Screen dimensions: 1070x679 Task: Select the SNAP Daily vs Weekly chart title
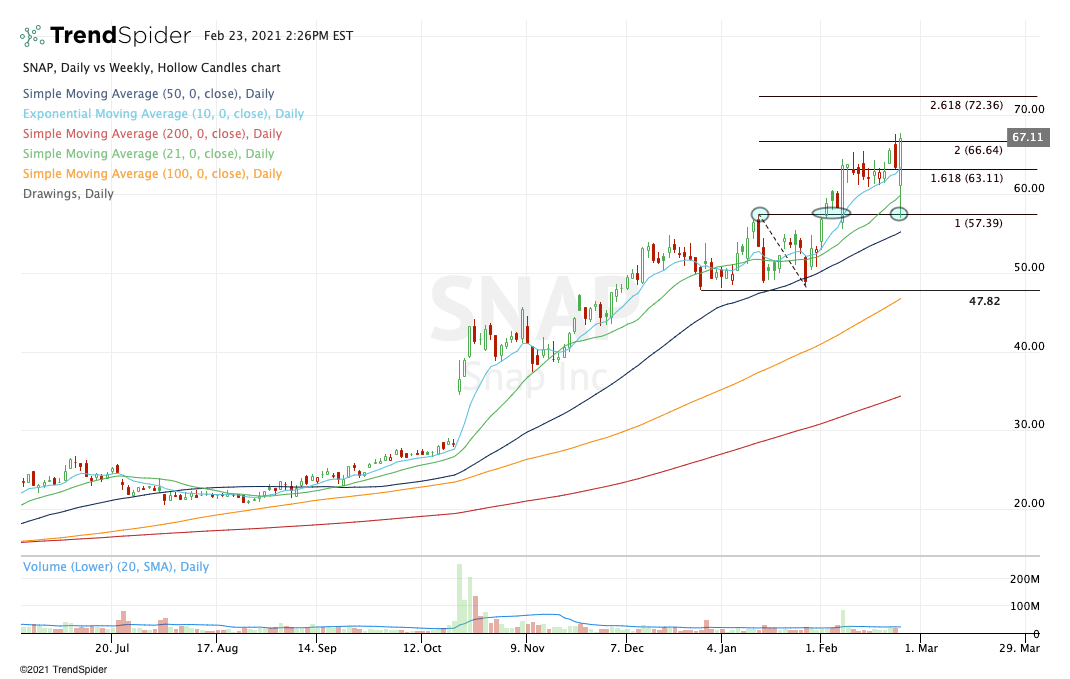(x=150, y=68)
